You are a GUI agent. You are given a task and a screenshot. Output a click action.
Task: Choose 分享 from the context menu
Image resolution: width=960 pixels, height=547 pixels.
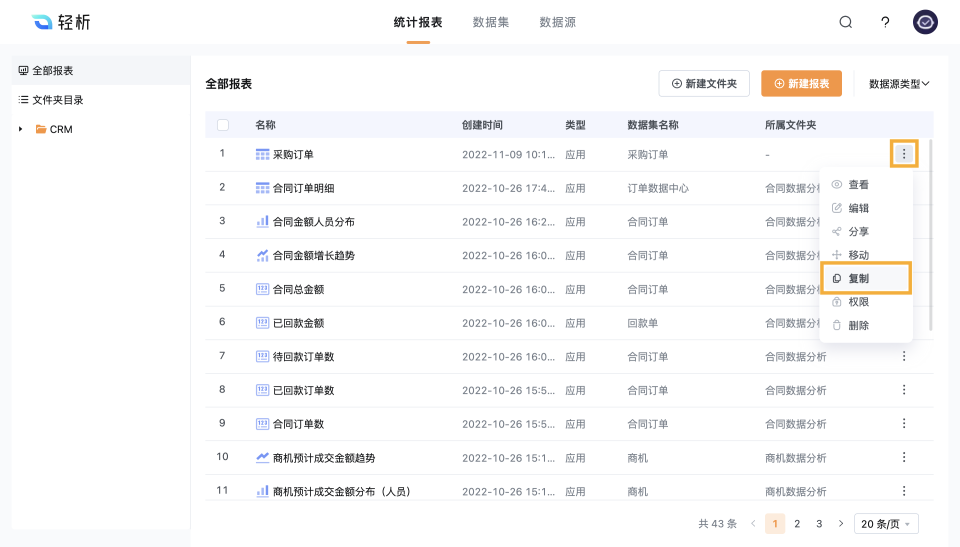[866, 232]
